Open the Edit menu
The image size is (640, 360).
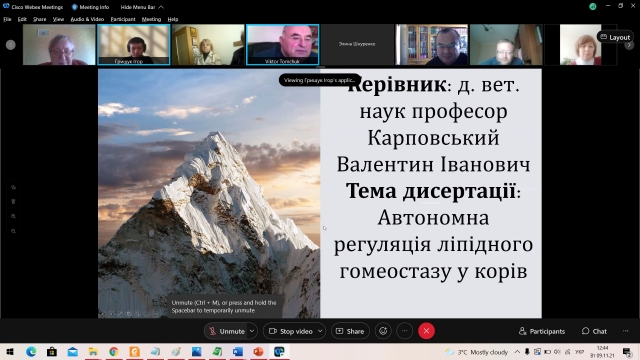22,19
